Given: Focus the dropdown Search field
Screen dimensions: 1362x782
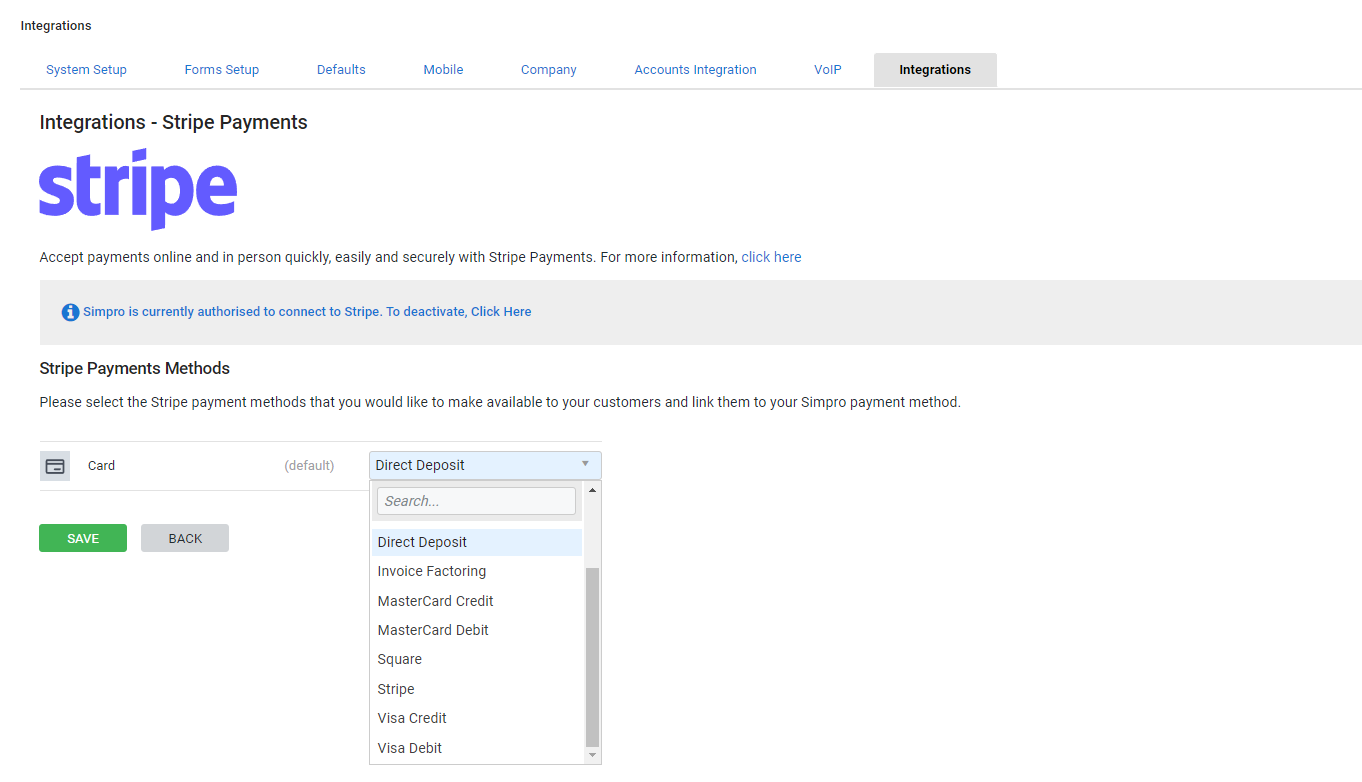Looking at the screenshot, I should coord(476,501).
